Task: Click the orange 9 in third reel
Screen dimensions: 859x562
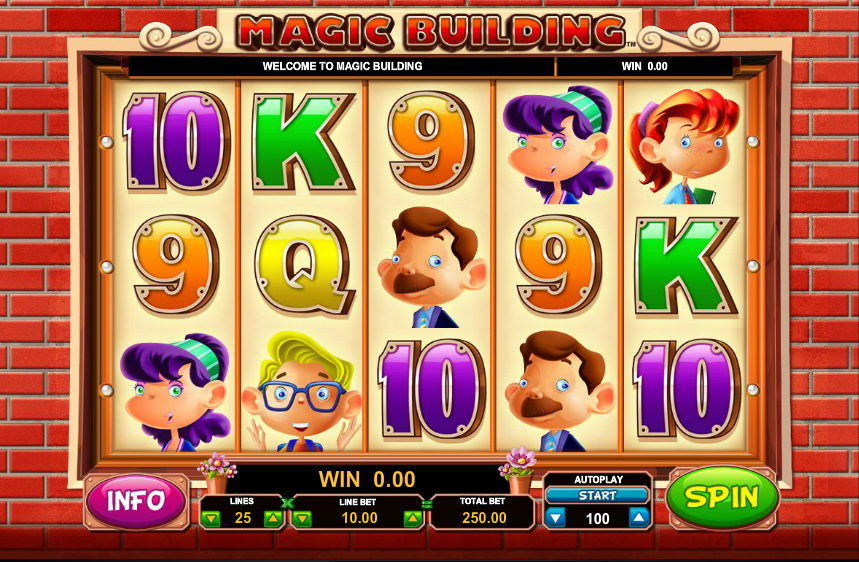Action: pos(431,141)
